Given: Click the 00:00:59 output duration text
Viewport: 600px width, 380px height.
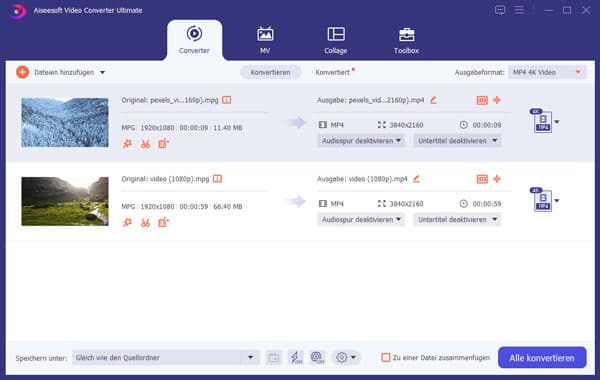Looking at the screenshot, I should click(x=487, y=204).
